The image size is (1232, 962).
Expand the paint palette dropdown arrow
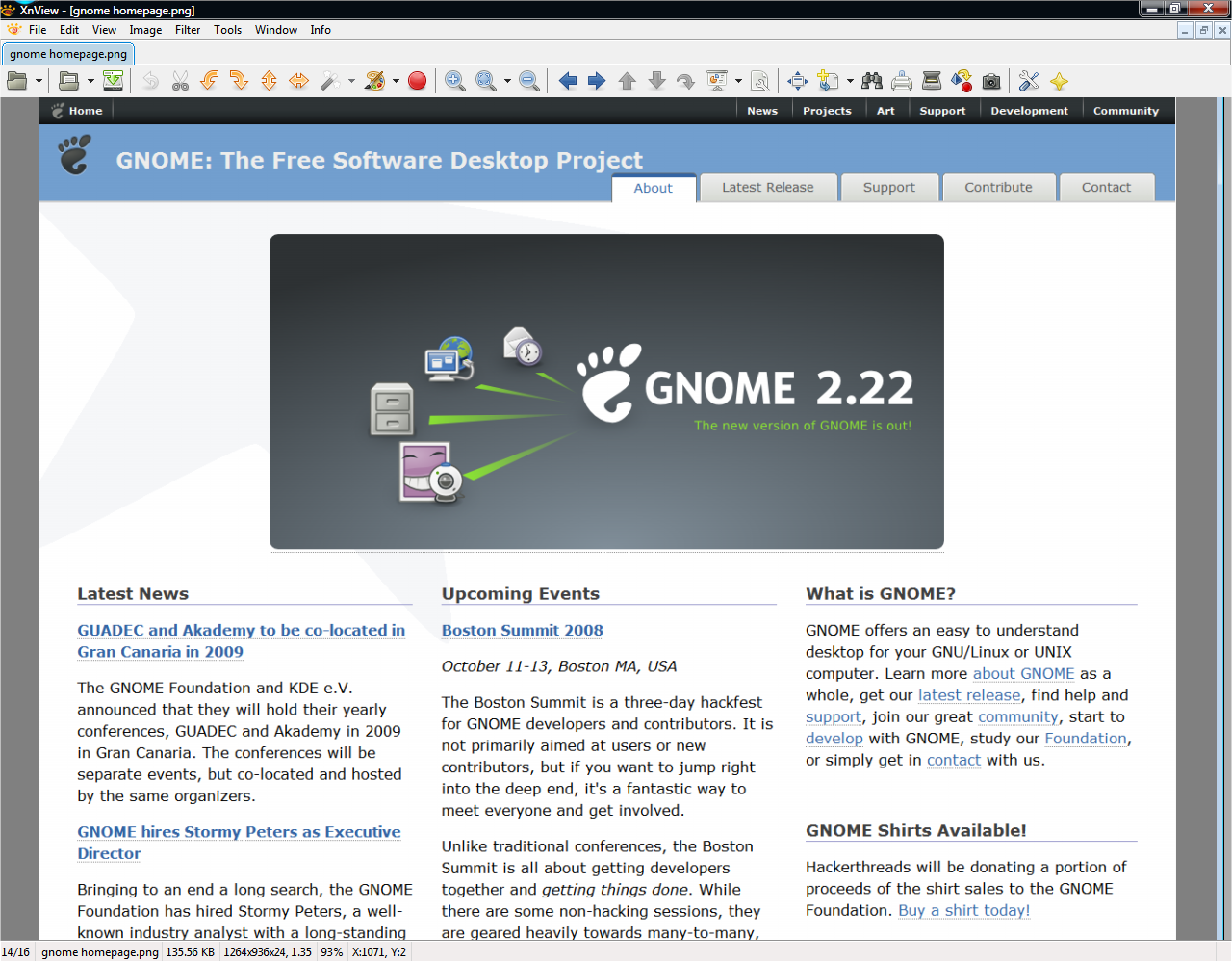coord(396,81)
